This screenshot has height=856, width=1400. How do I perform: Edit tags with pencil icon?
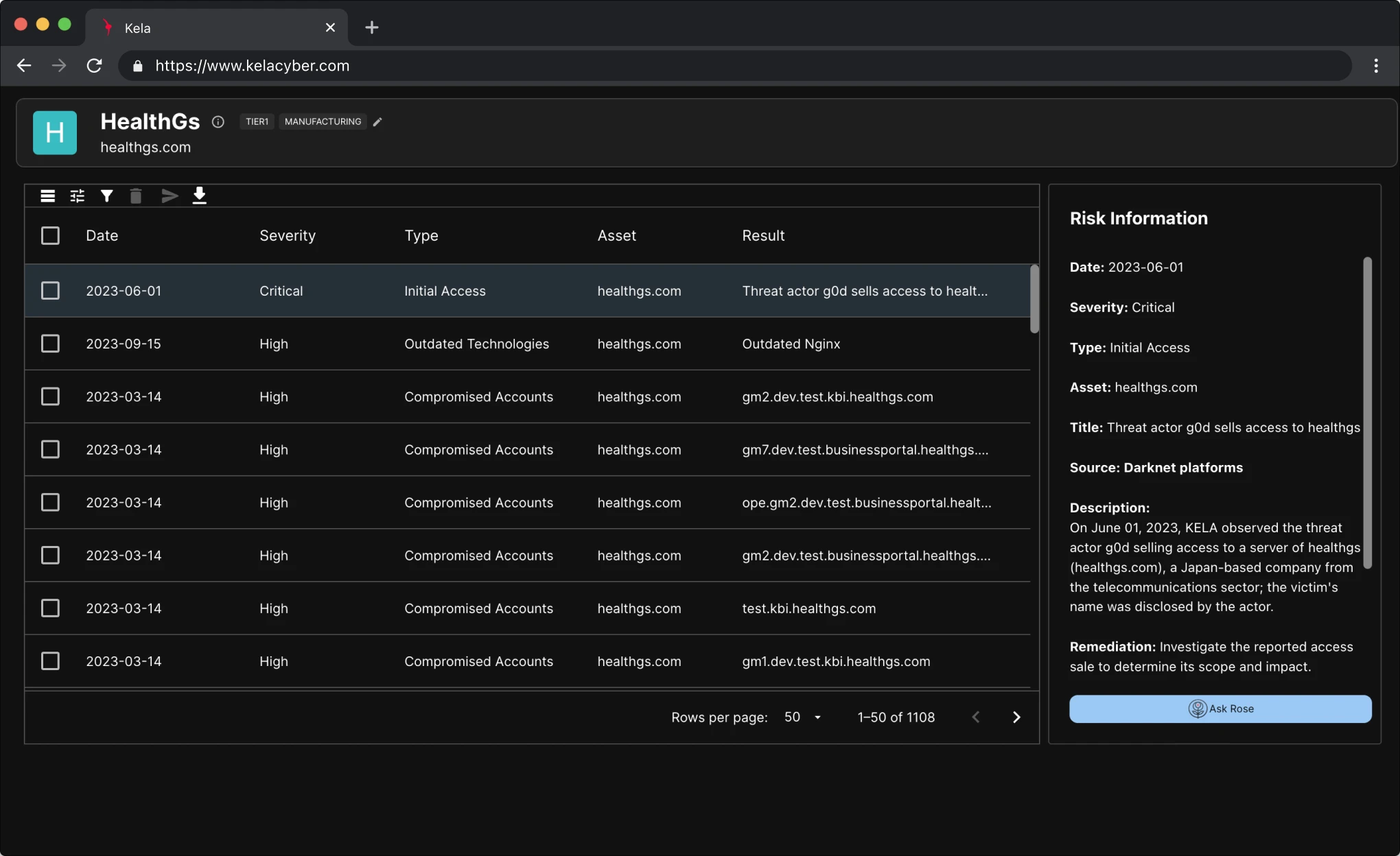377,122
